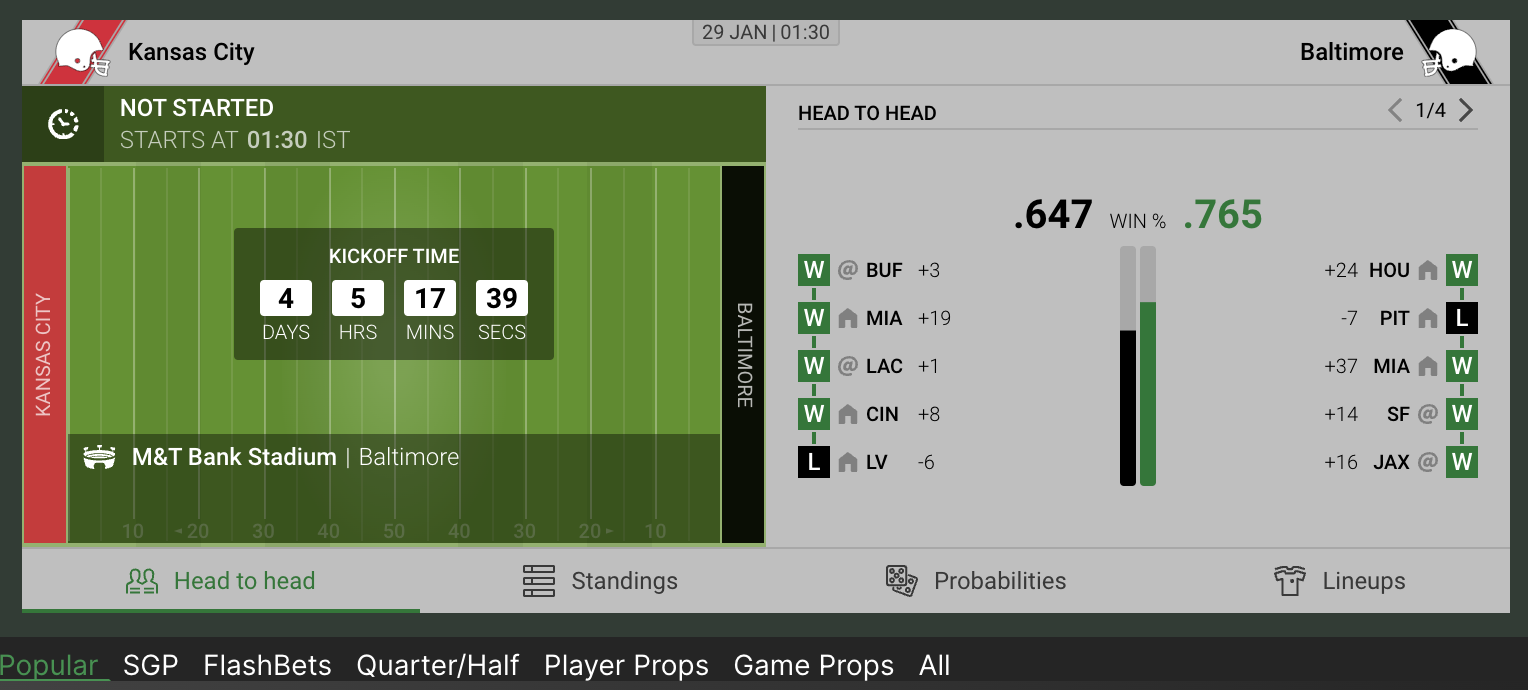The height and width of the screenshot is (690, 1528).
Task: Click the Baltimore black helmet icon
Action: [1453, 53]
